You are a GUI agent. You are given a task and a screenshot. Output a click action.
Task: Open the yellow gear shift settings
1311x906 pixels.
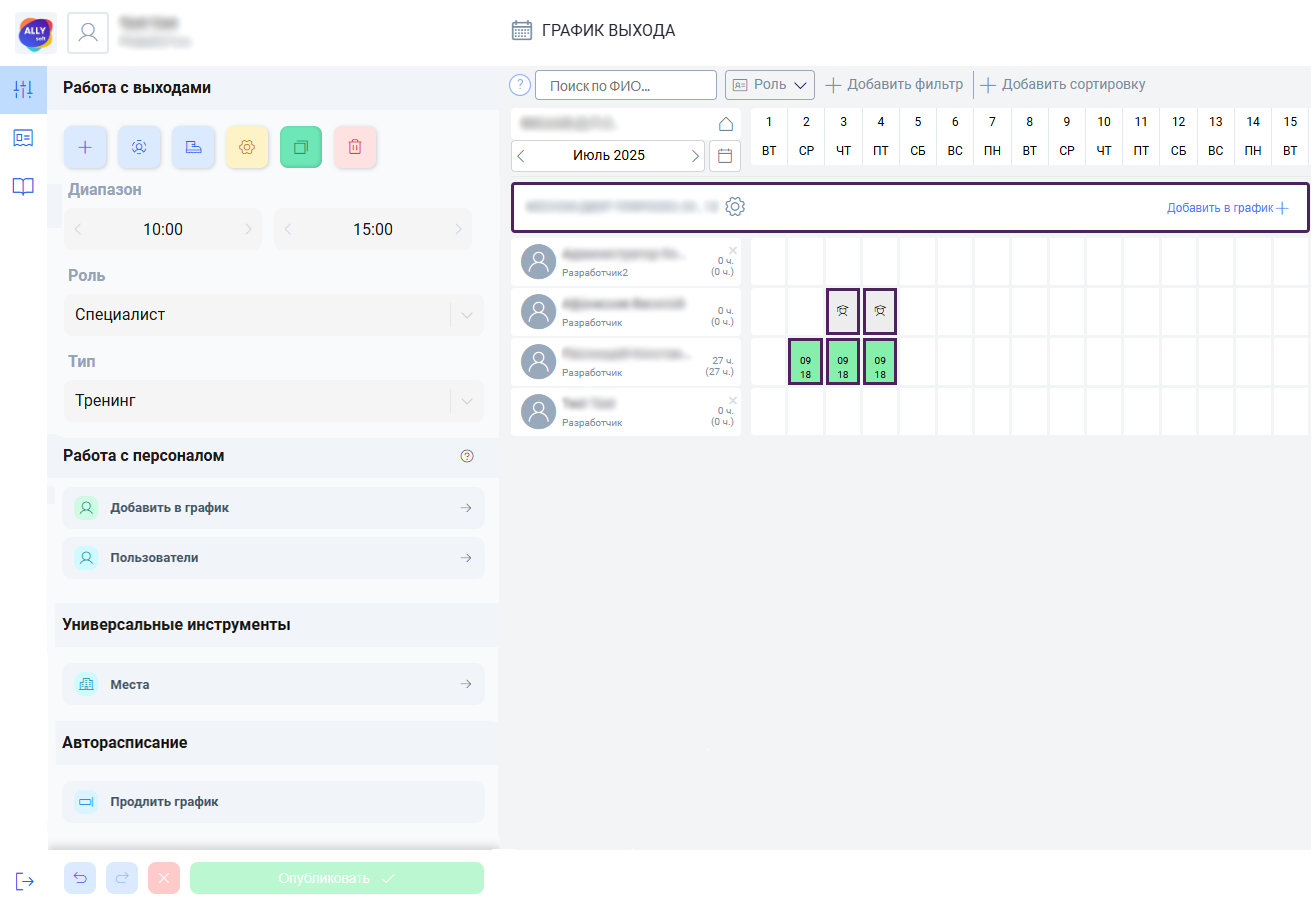pyautogui.click(x=247, y=147)
